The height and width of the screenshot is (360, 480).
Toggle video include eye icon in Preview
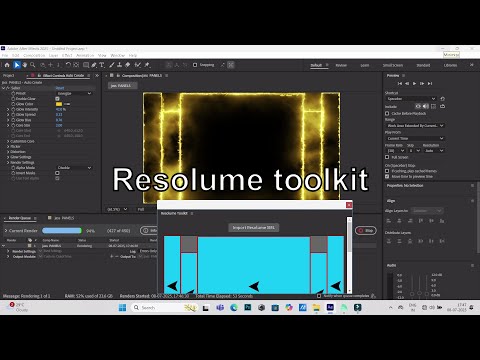418,106
